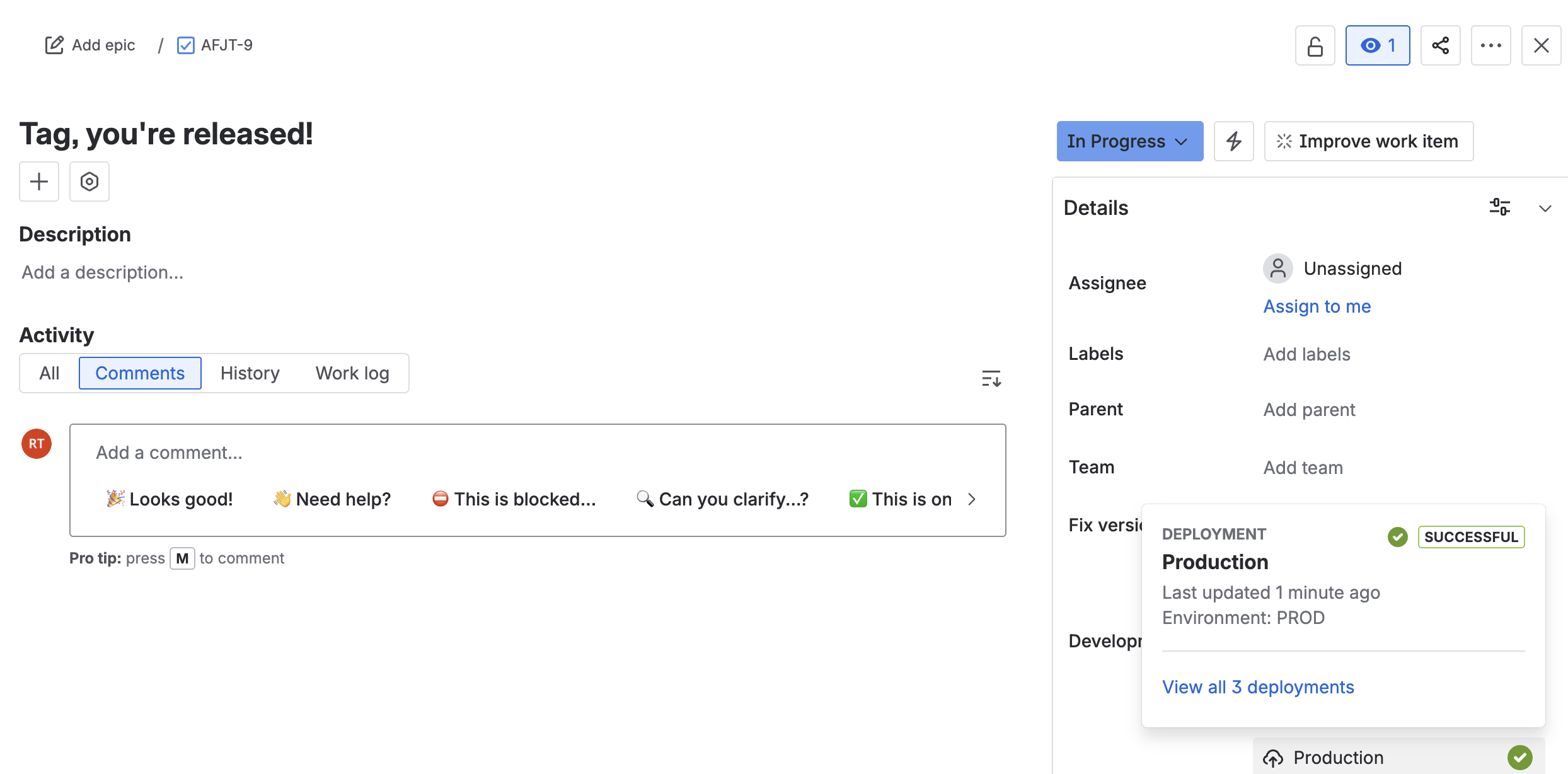Screen dimensions: 1568x774
Task: Click the Add epic pencil icon
Action: tap(55, 45)
